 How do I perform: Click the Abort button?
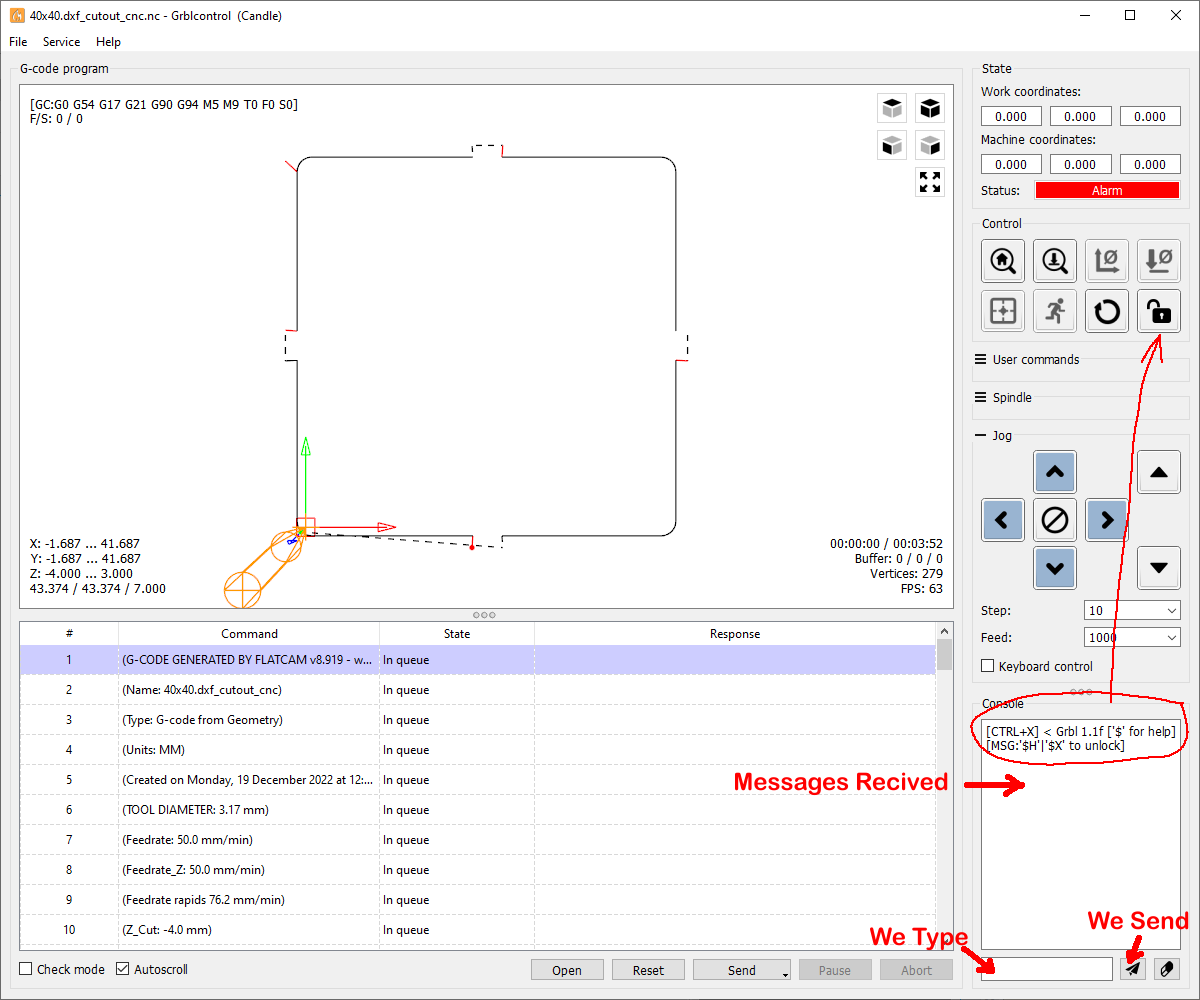[916, 970]
